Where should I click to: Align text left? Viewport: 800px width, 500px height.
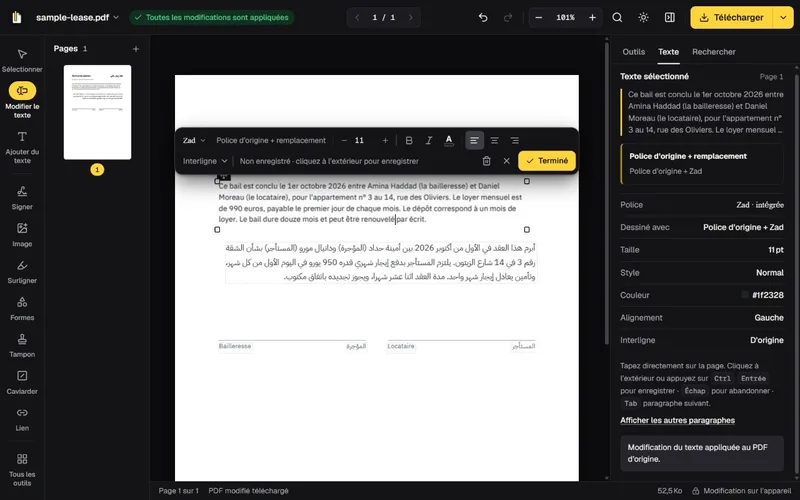click(x=474, y=140)
